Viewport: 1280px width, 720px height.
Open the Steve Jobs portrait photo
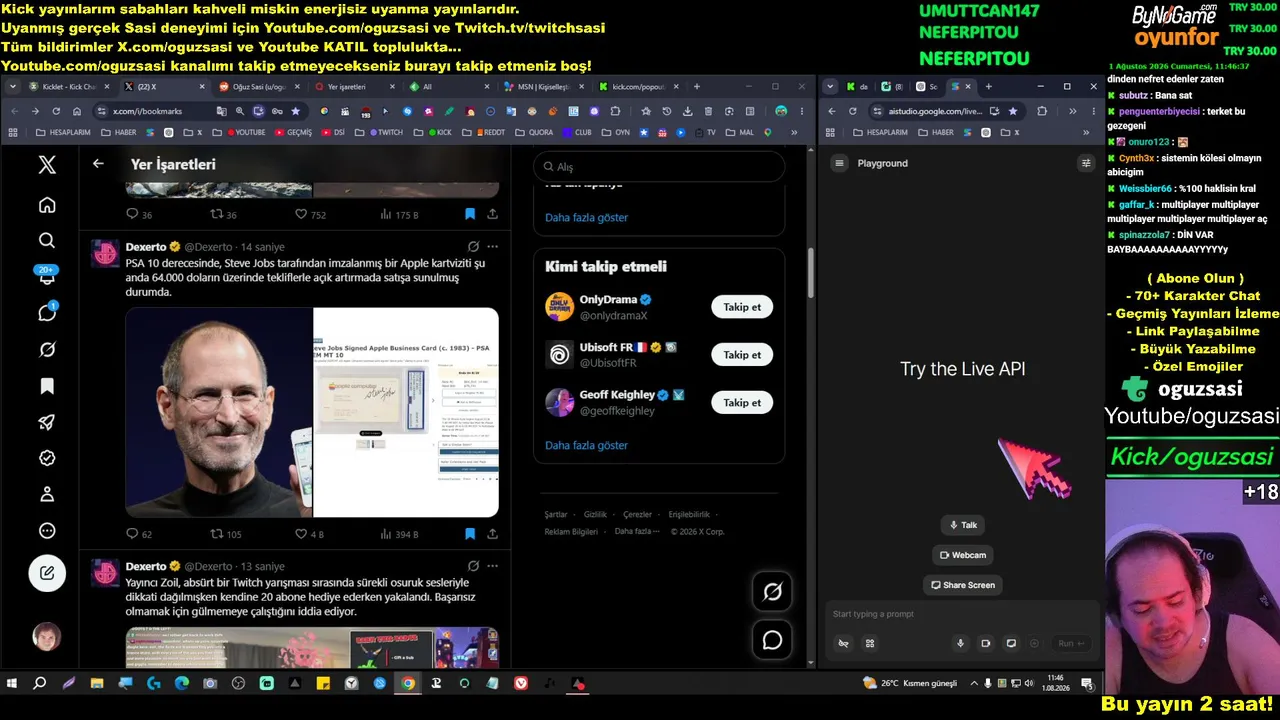tap(219, 412)
